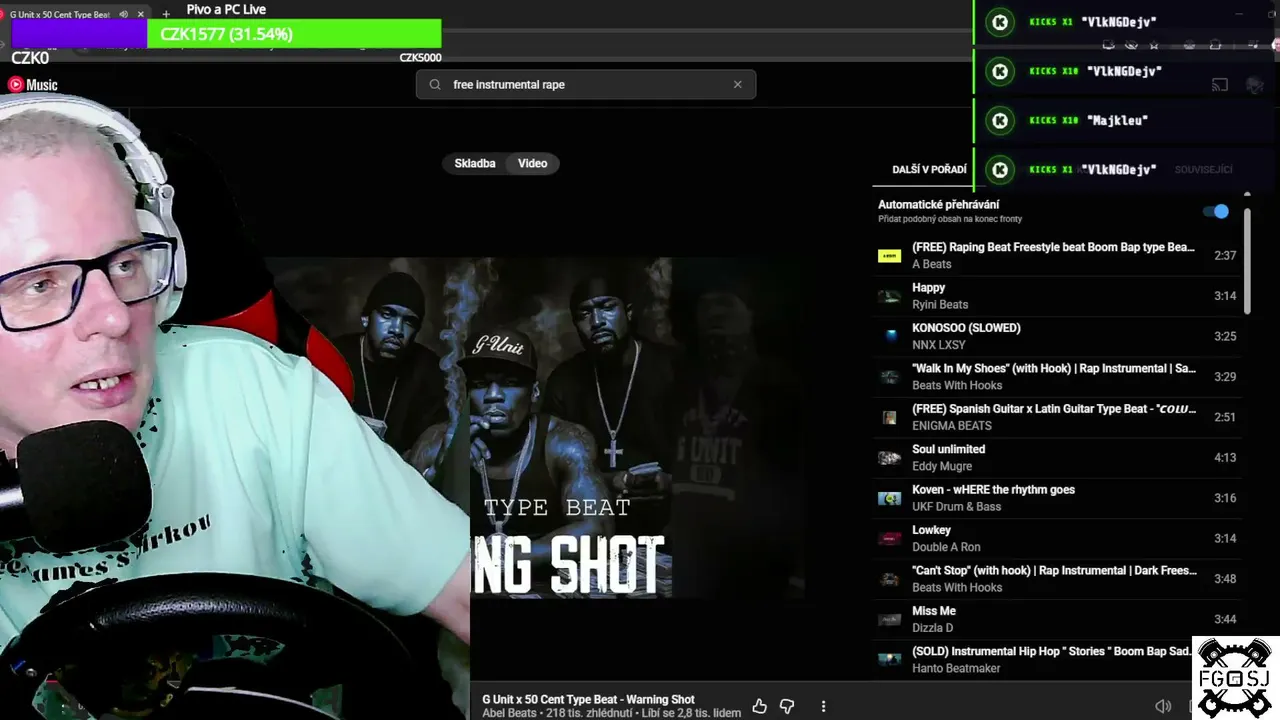Open artist 'A Beats' in queue

tap(932, 265)
